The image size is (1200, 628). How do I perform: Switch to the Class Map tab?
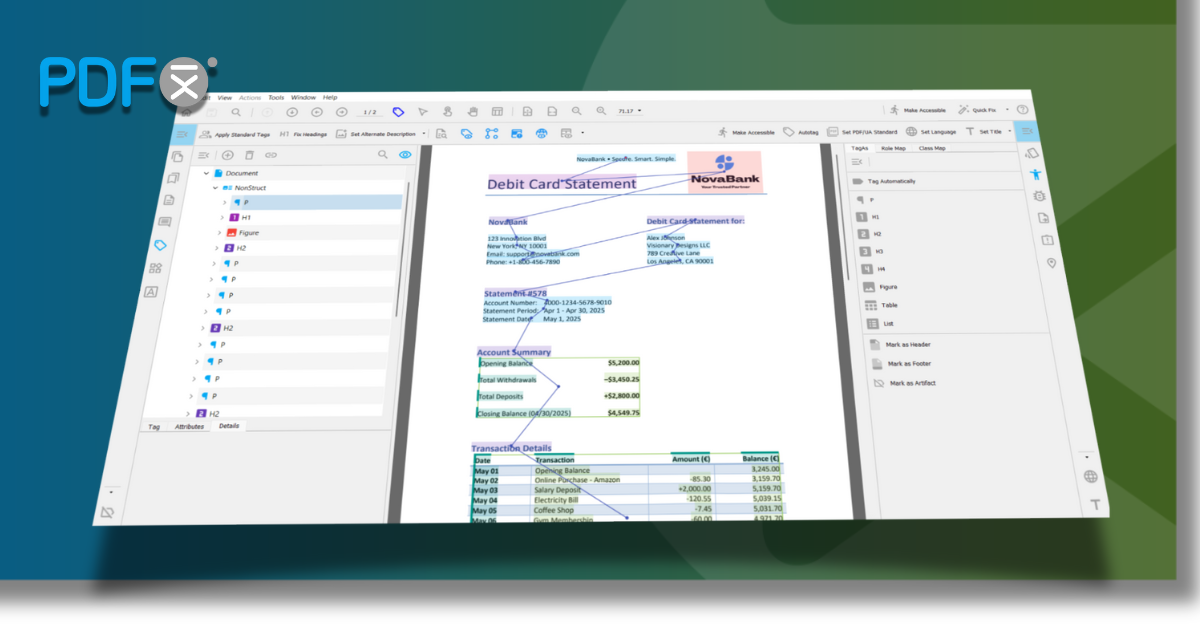coord(931,148)
